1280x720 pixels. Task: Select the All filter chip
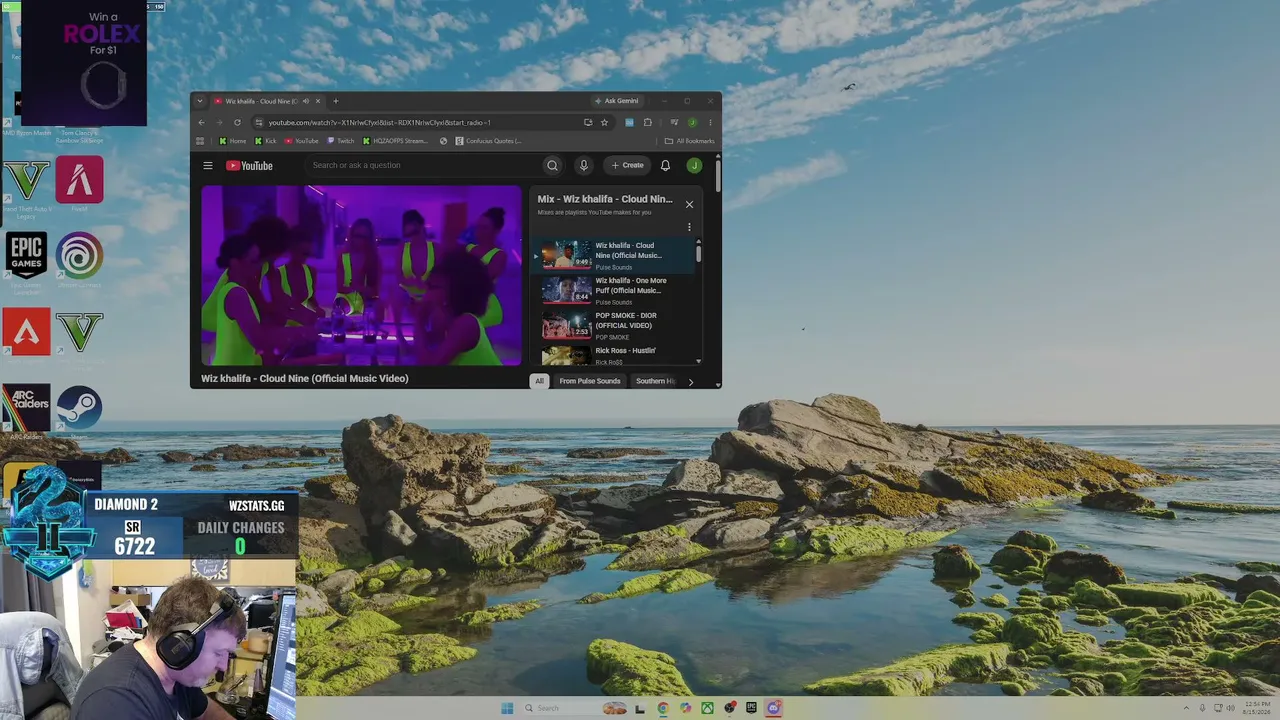(539, 381)
